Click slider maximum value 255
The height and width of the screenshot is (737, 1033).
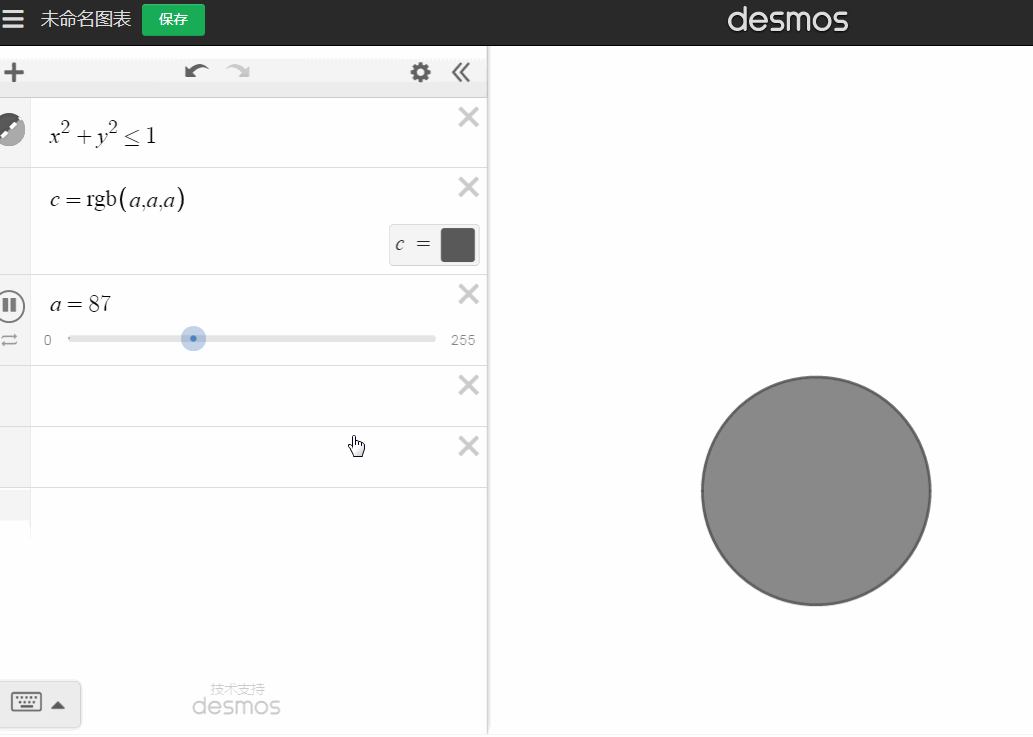click(462, 341)
